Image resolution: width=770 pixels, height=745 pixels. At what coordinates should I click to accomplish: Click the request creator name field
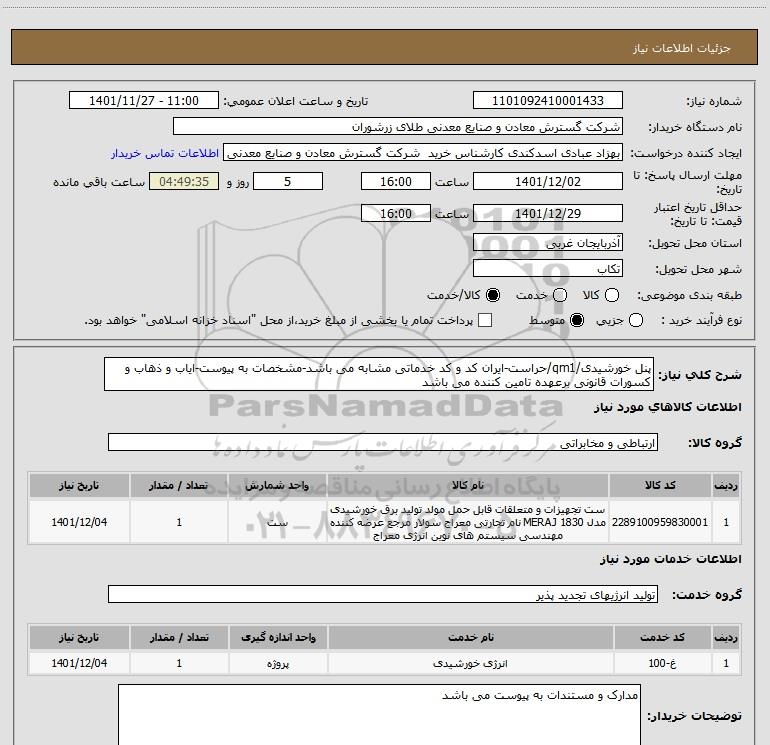tap(423, 153)
